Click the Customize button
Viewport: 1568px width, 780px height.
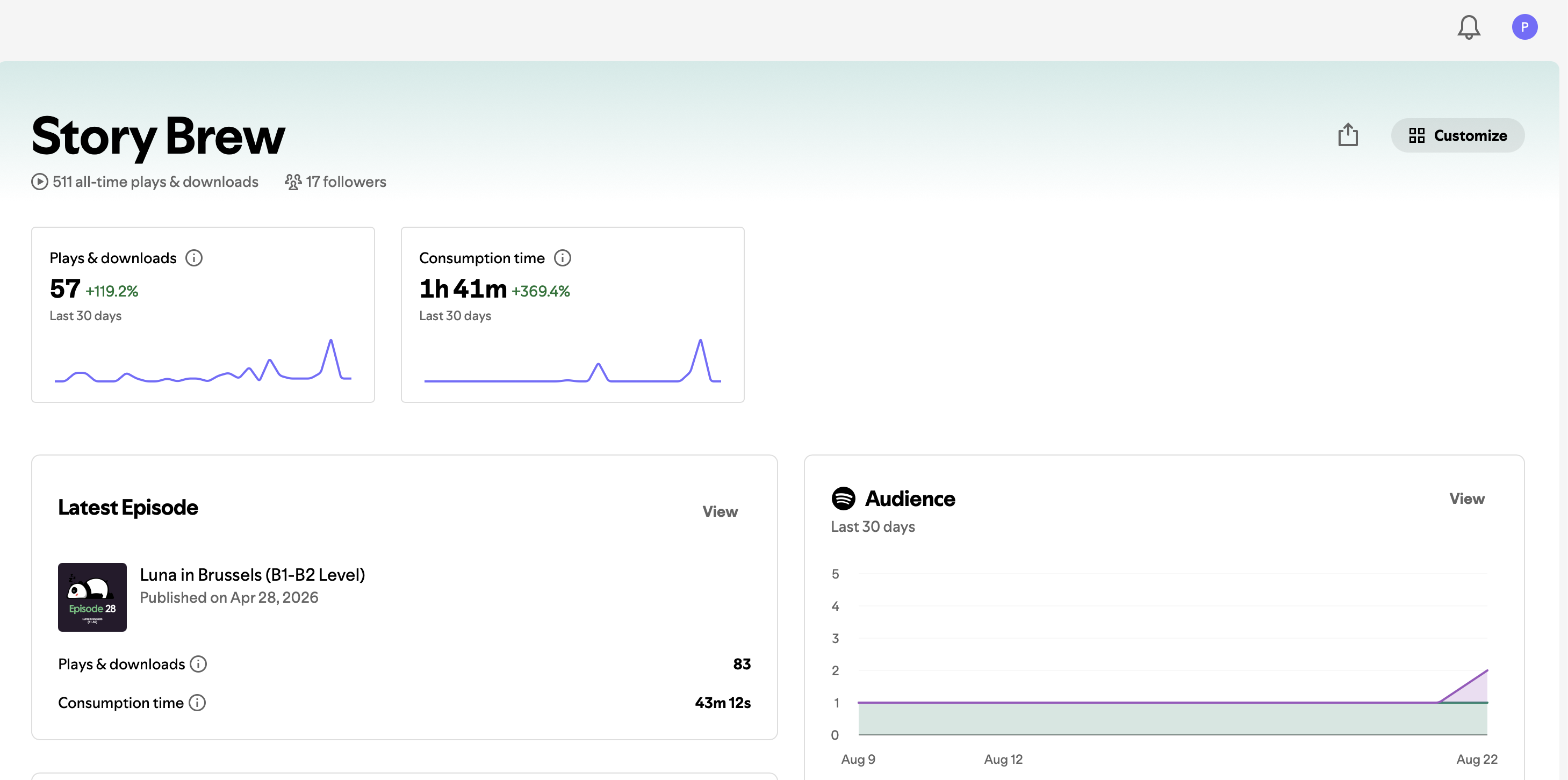point(1457,135)
